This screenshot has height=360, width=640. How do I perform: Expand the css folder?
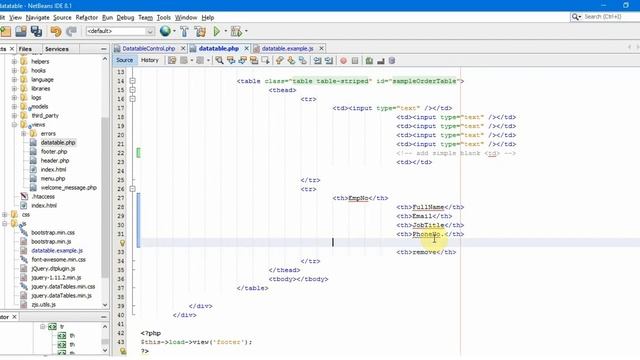4,214
